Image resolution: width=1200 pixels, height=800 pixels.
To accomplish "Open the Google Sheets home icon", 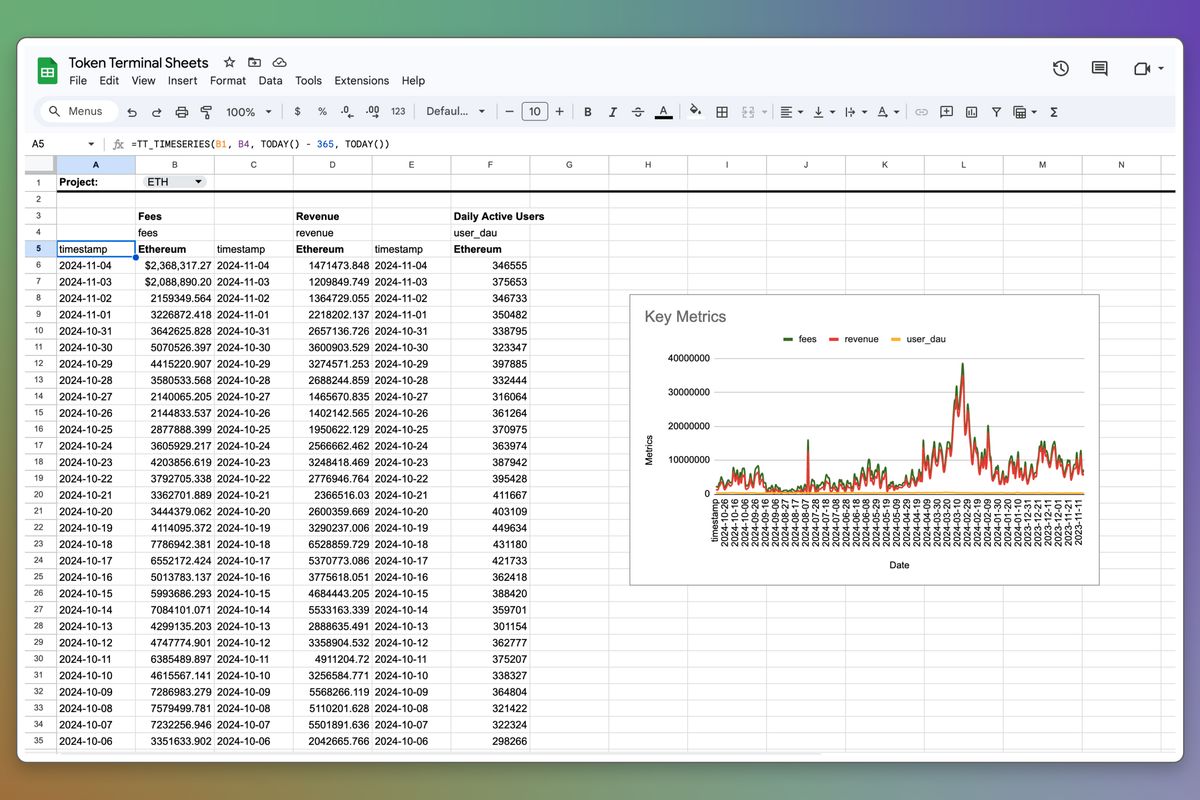I will click(47, 71).
